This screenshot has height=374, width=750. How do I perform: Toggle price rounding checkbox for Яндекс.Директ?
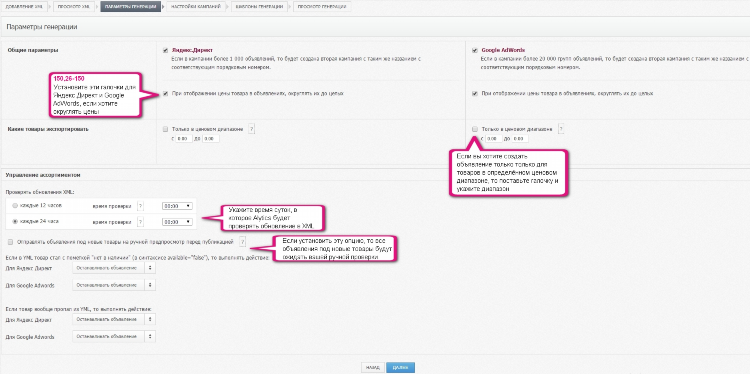(165, 93)
